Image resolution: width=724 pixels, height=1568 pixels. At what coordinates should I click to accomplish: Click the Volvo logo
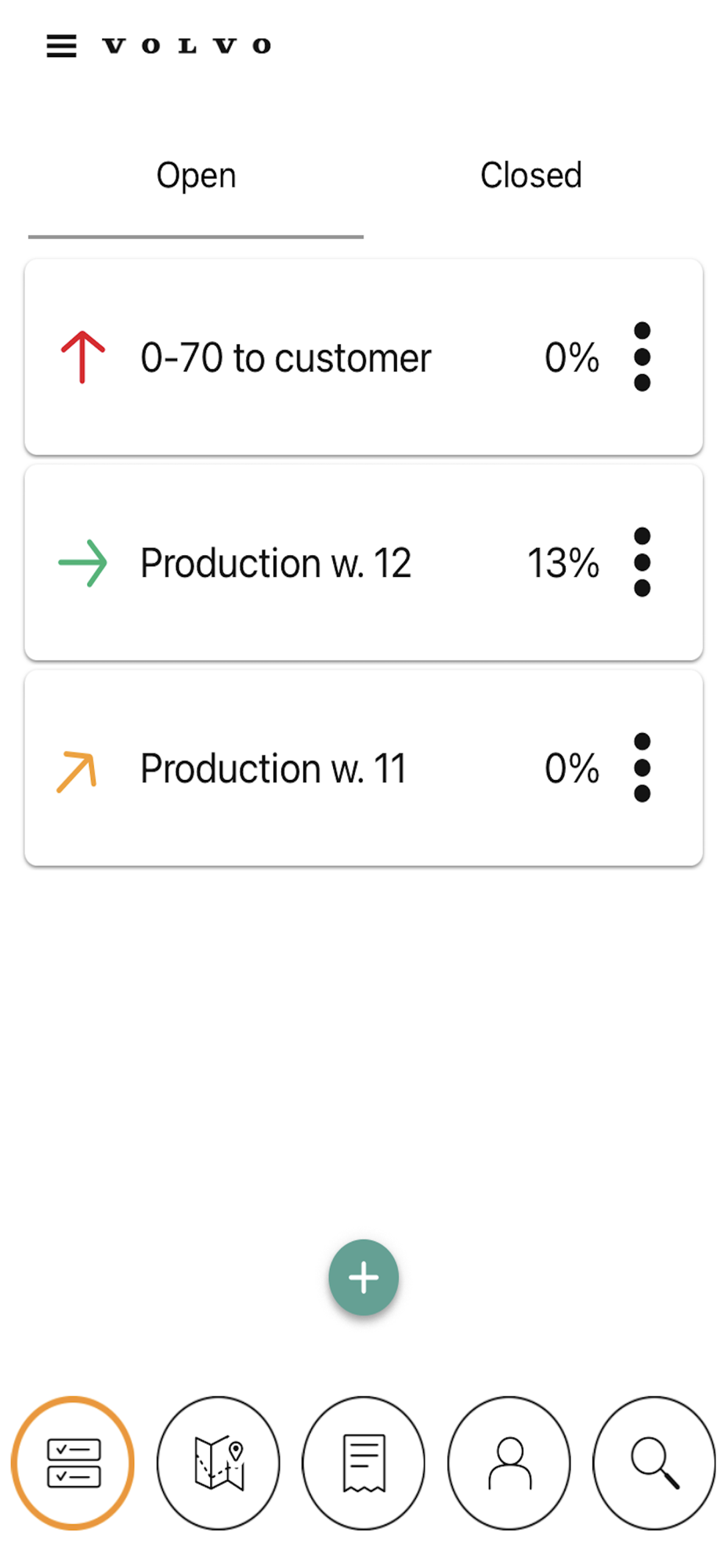click(x=186, y=46)
